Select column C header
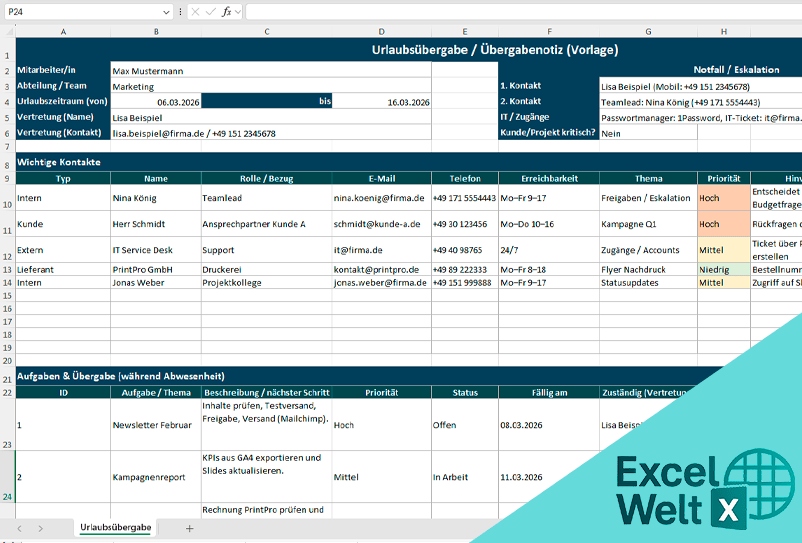 (266, 33)
